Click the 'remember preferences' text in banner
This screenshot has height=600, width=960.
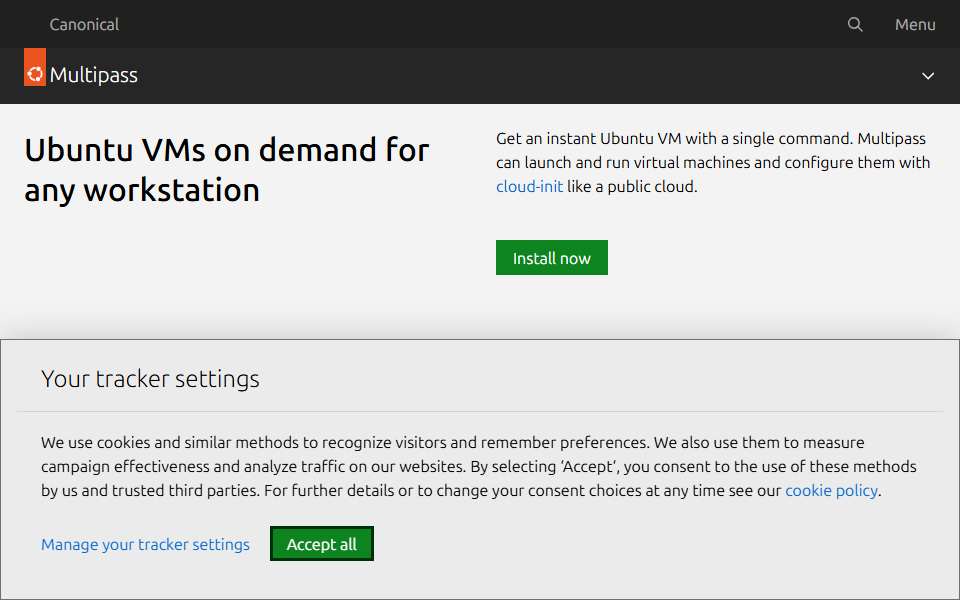click(564, 442)
